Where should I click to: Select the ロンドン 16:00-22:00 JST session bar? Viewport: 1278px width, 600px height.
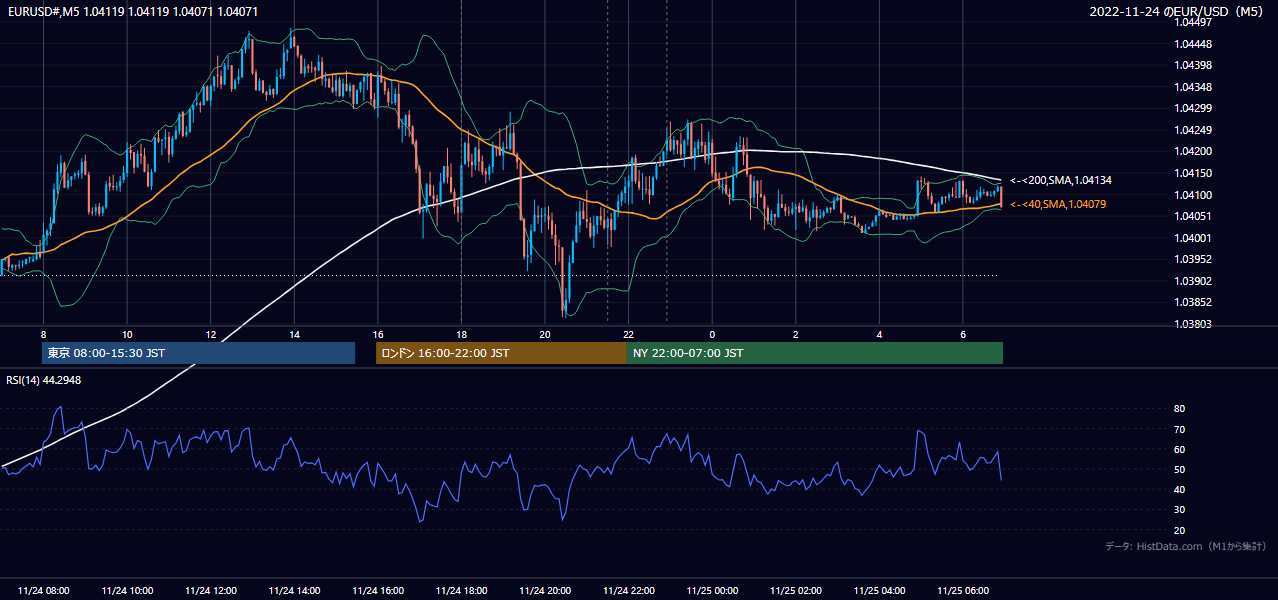tap(501, 353)
